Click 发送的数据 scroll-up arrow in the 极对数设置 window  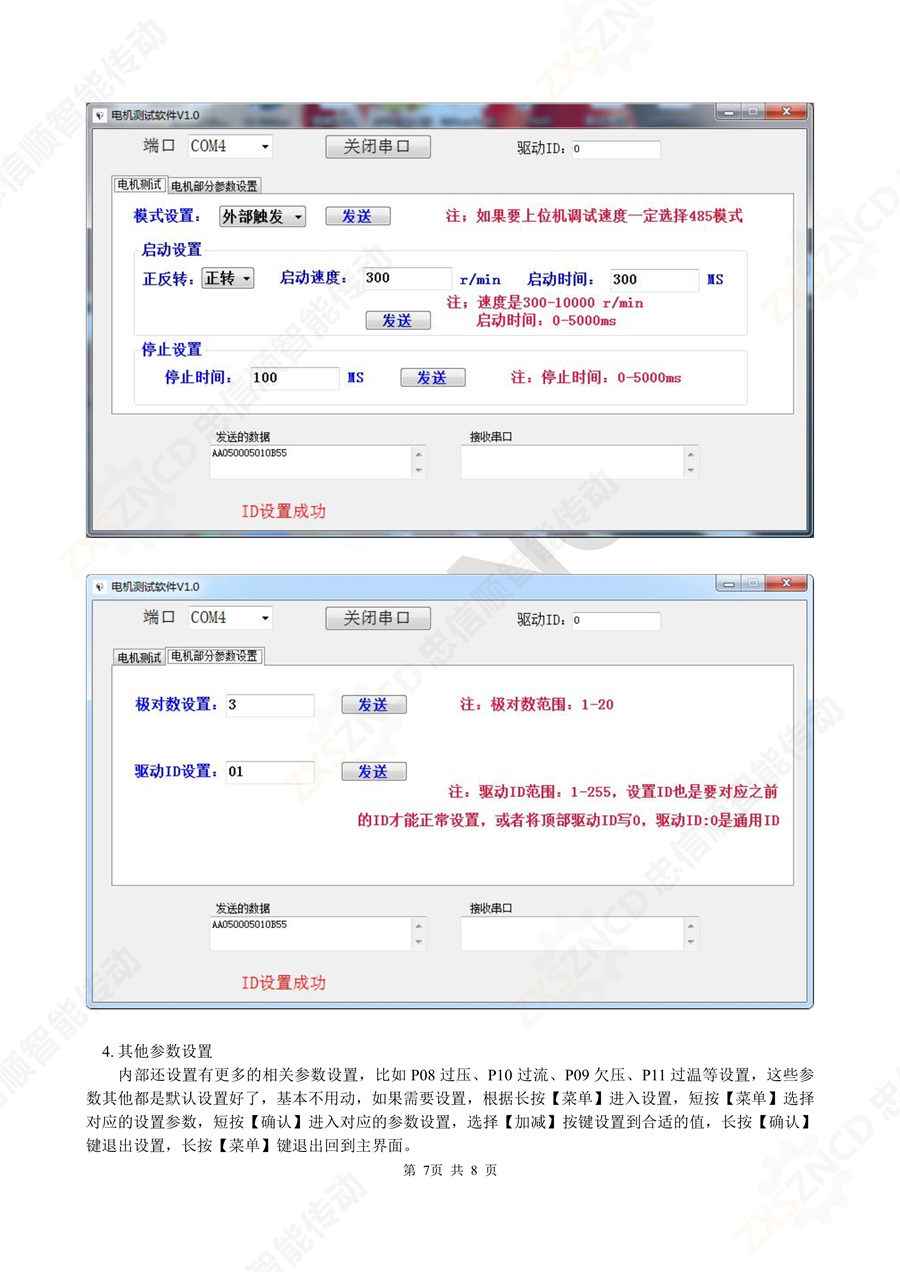click(419, 926)
